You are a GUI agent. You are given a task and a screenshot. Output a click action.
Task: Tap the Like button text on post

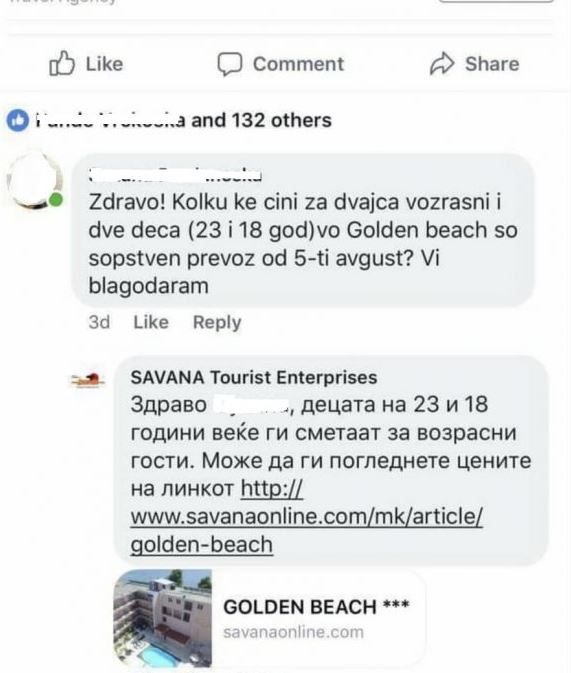click(x=104, y=64)
